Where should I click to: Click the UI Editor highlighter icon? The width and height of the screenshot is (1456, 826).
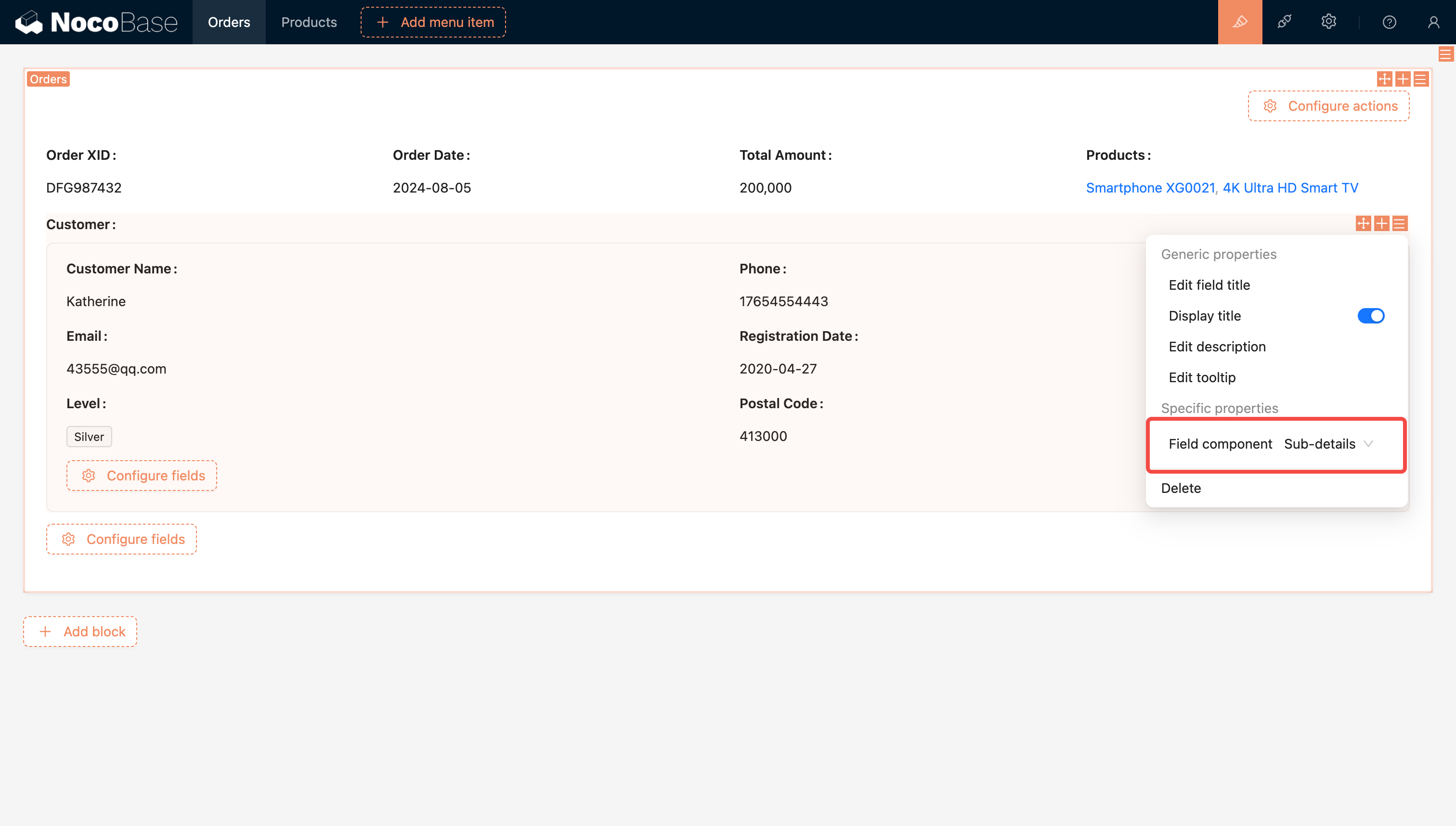pyautogui.click(x=1240, y=22)
